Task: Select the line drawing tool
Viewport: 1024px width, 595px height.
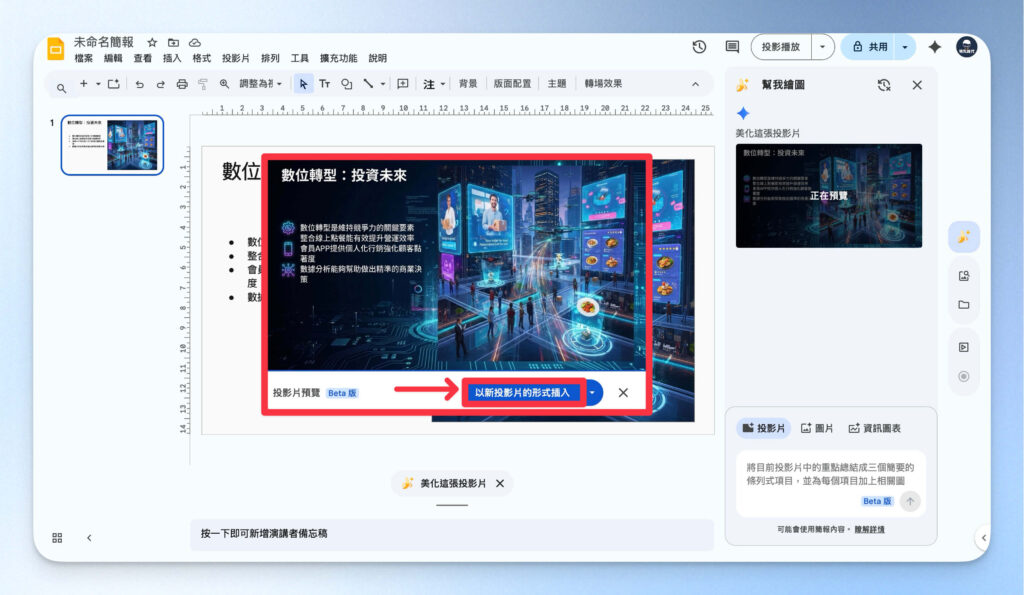Action: click(368, 85)
